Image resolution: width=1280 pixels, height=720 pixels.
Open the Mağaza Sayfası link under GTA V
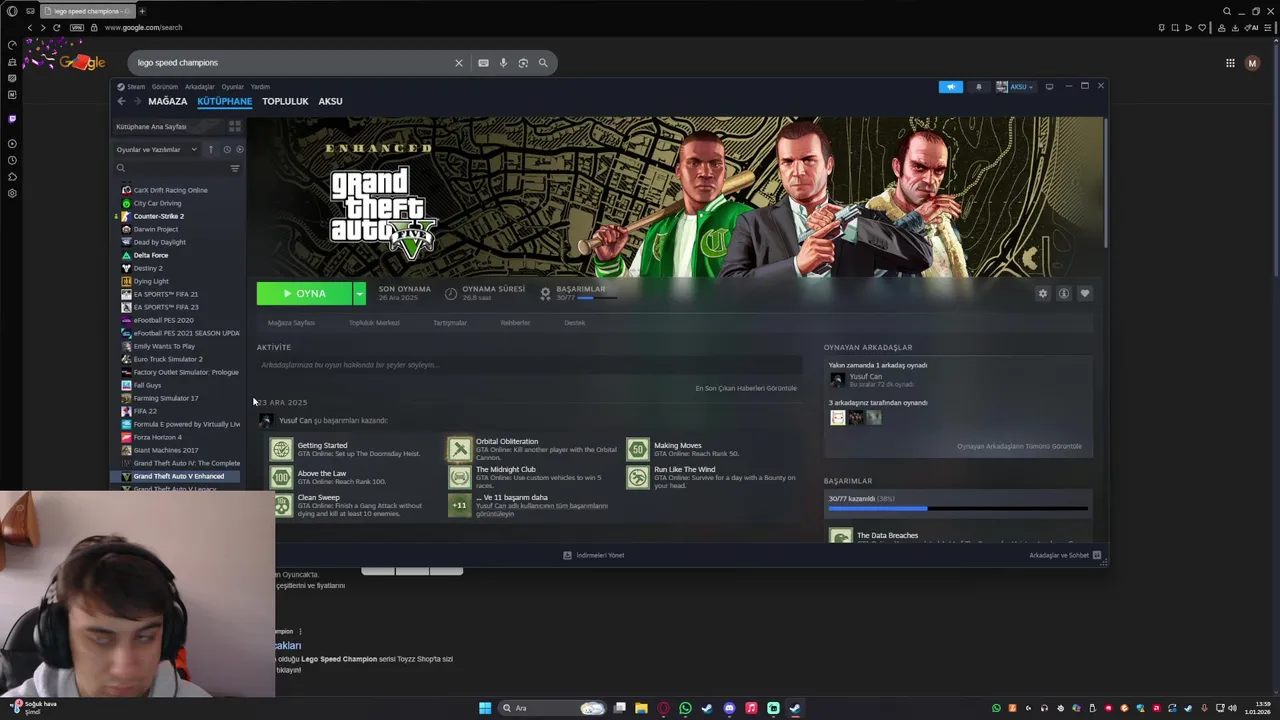[x=291, y=323]
